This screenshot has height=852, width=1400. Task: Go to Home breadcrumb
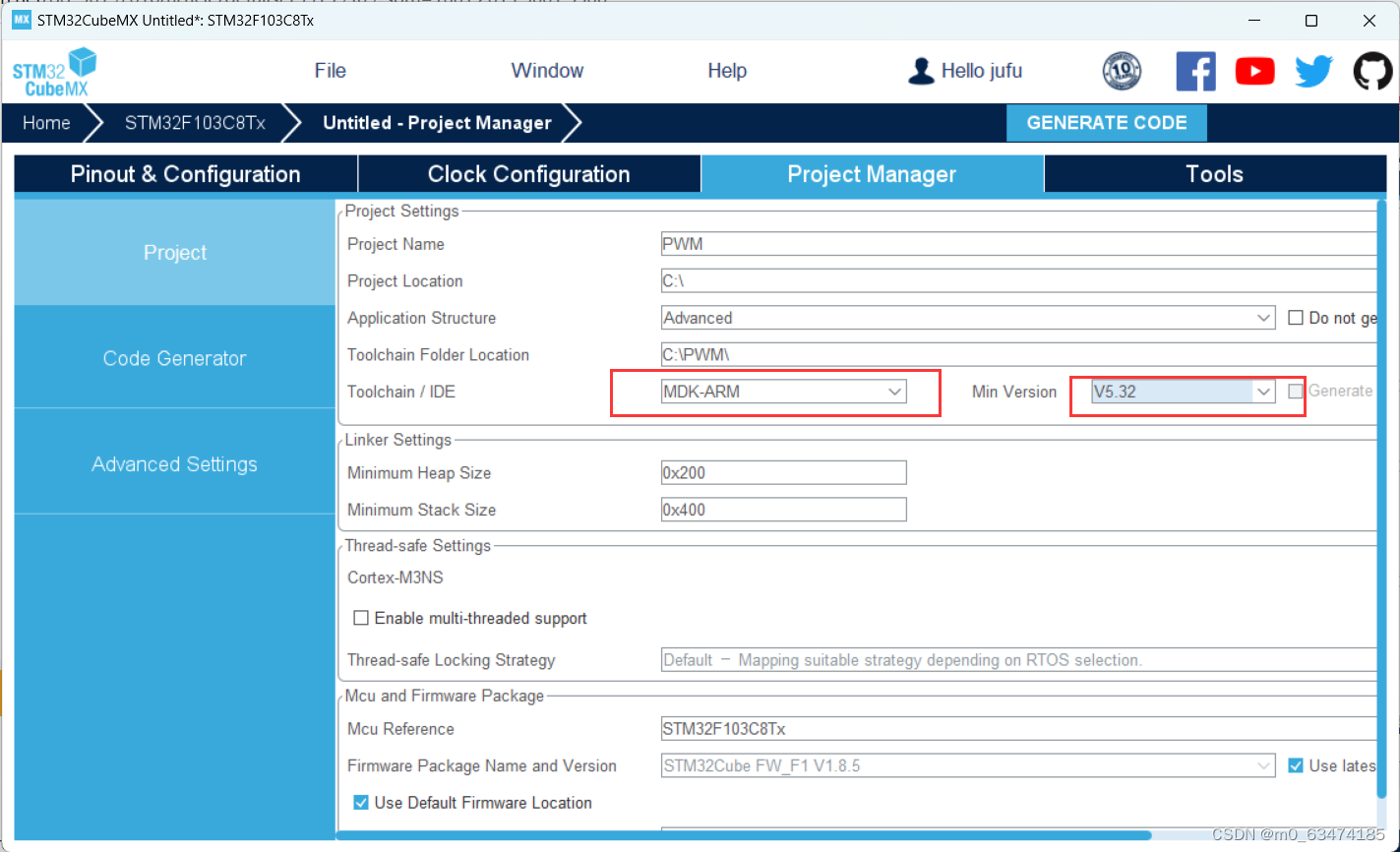[46, 123]
